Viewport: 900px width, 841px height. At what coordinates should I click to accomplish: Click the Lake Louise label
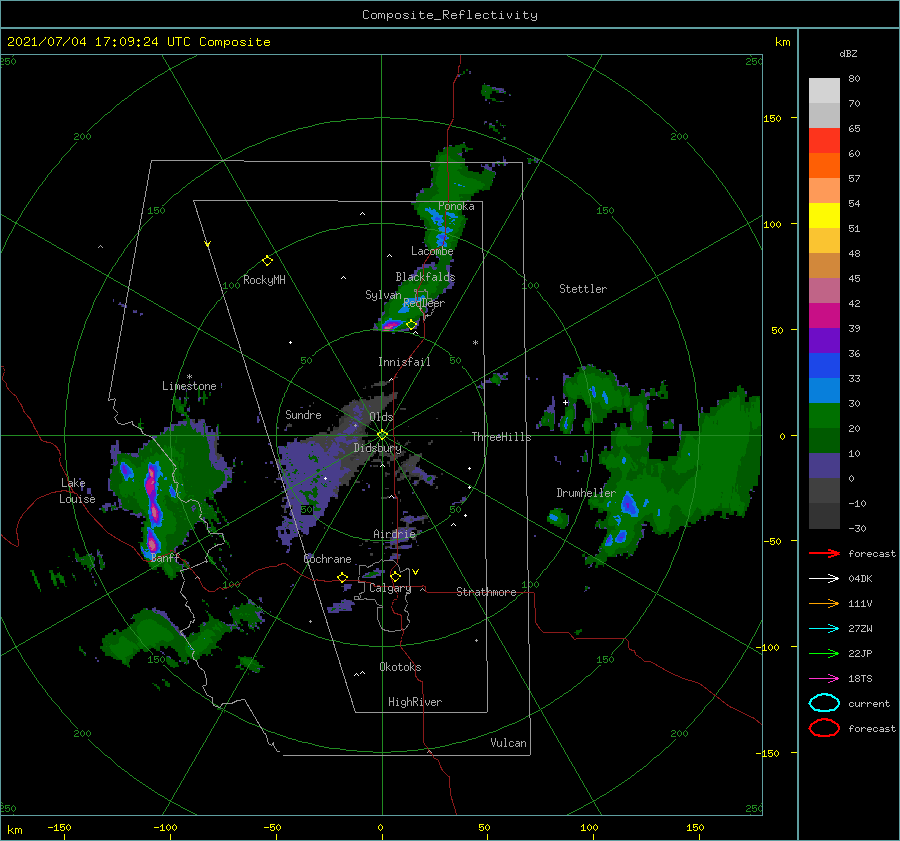coord(78,491)
